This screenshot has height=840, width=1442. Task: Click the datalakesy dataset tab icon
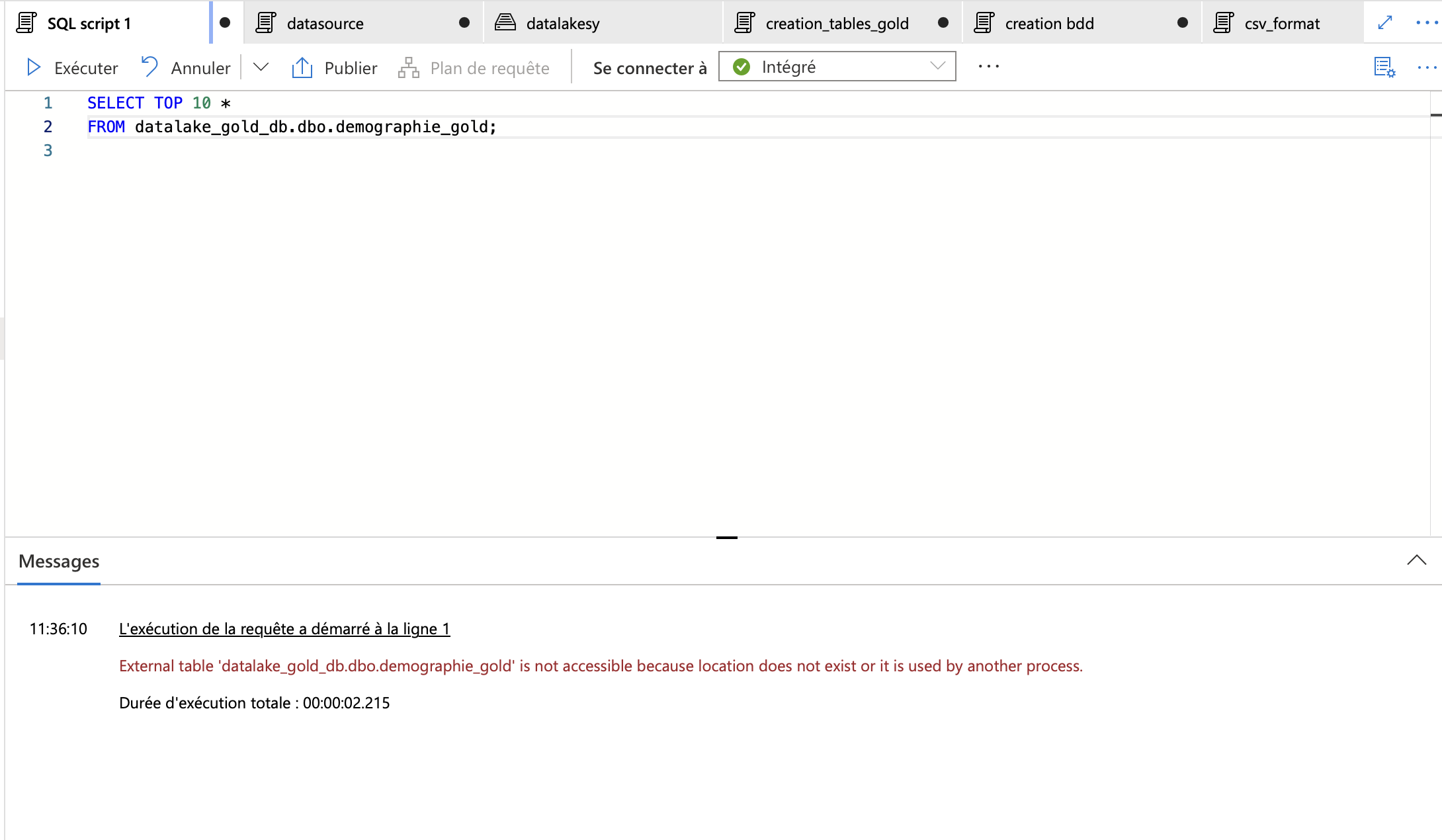(x=505, y=22)
